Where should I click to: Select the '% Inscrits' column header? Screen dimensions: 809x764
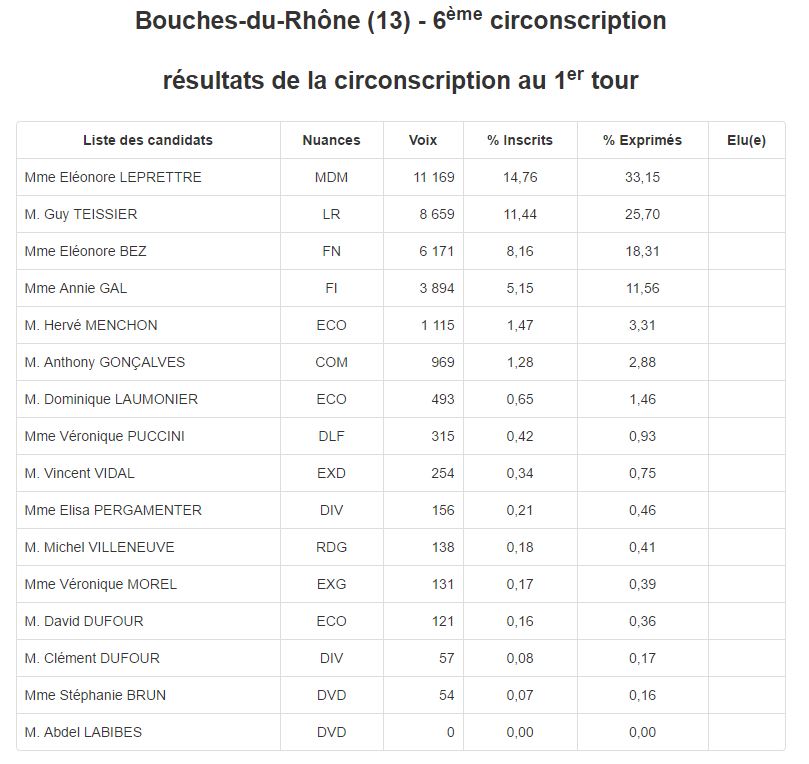point(520,140)
